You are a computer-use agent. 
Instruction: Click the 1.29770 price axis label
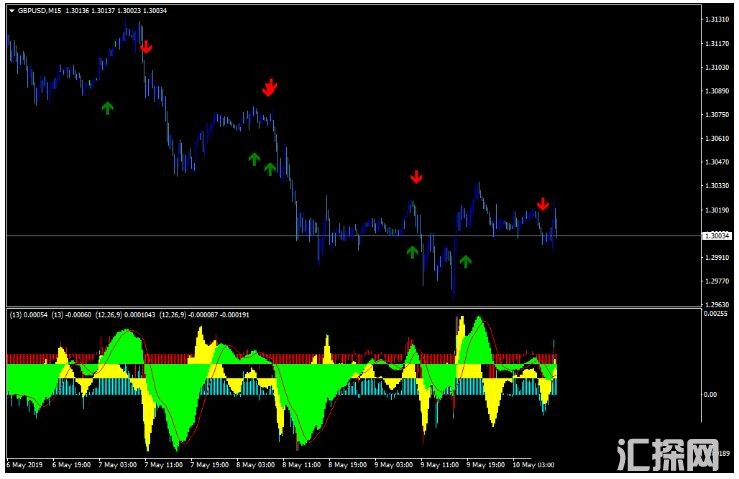click(717, 281)
